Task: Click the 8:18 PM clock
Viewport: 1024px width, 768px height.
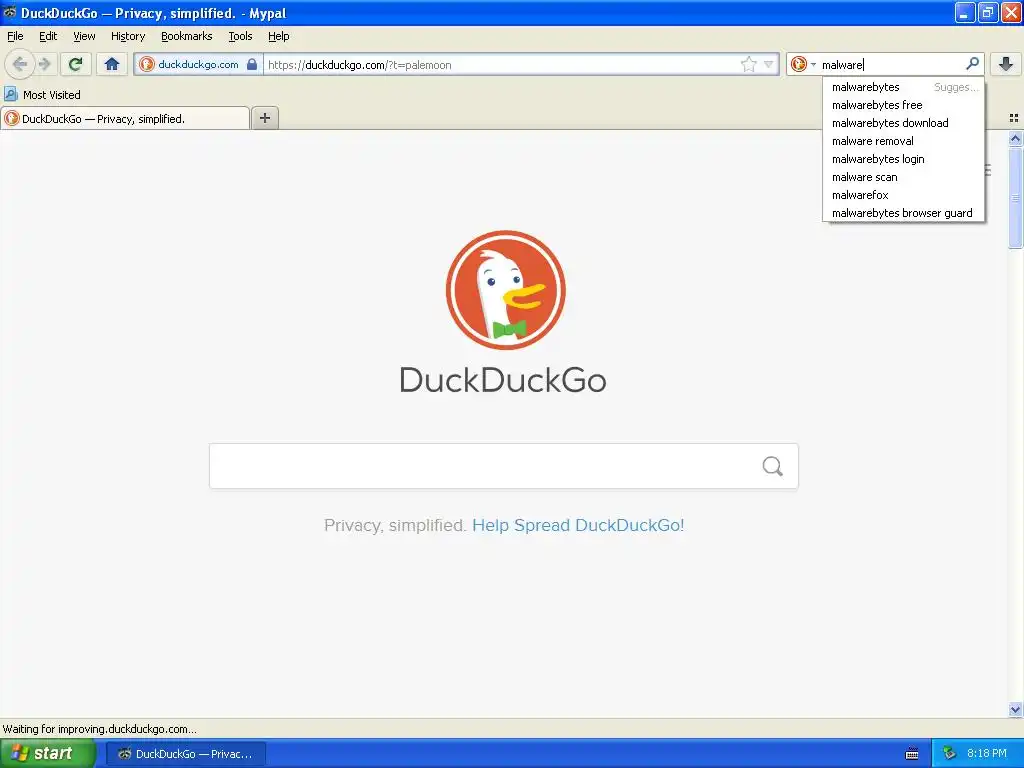Action: 987,754
